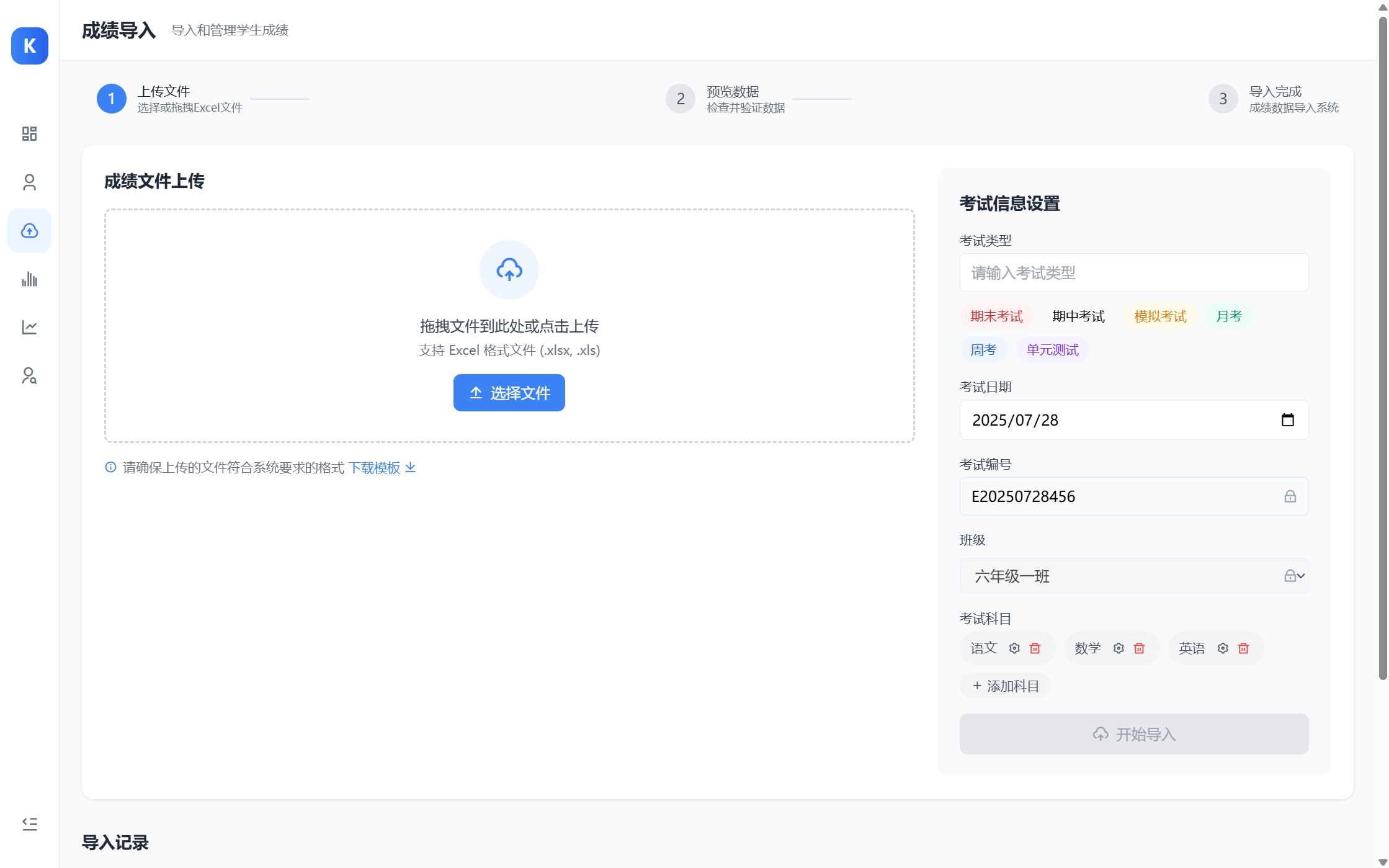The width and height of the screenshot is (1389, 868).
Task: Click step 2 预览数据 indicator
Action: [680, 99]
